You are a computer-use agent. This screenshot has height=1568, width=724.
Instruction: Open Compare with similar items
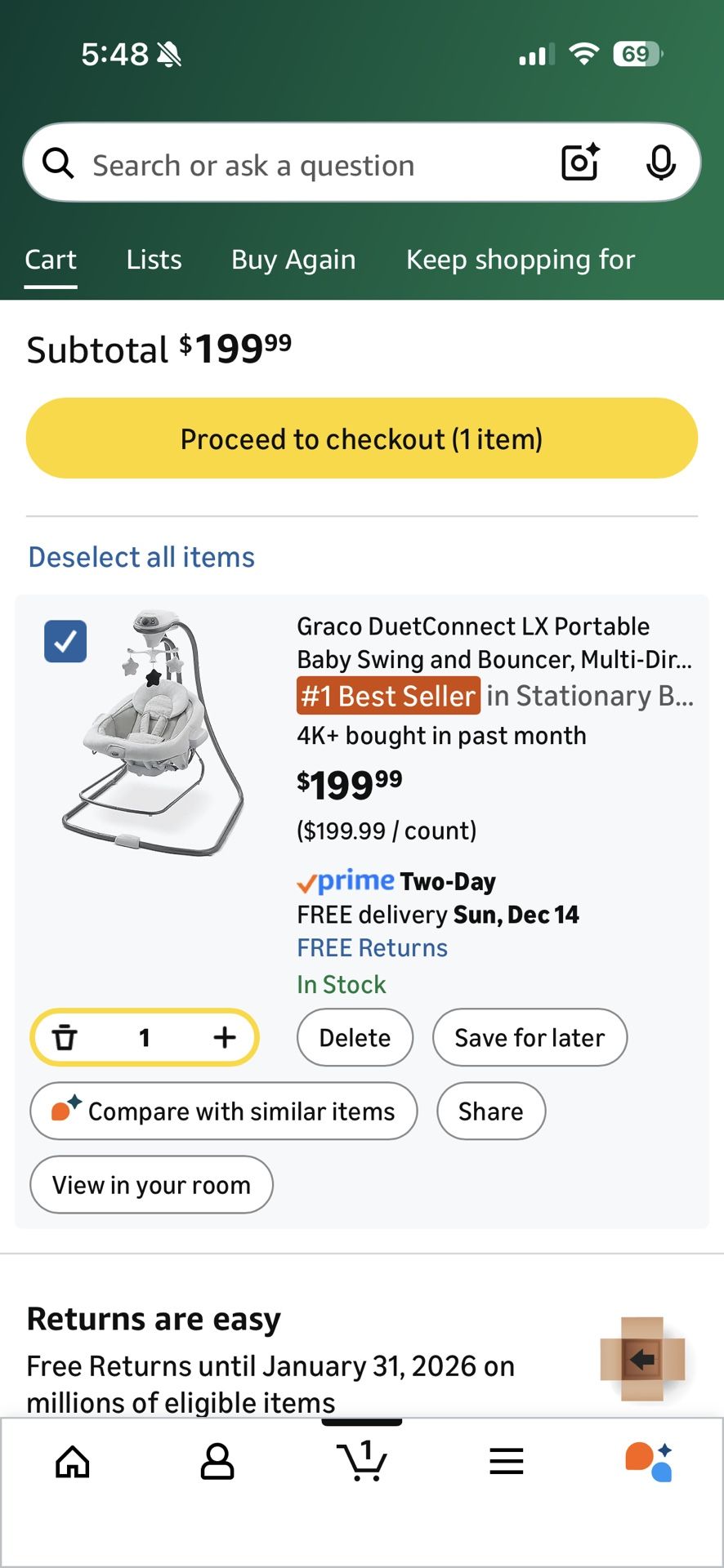223,1111
